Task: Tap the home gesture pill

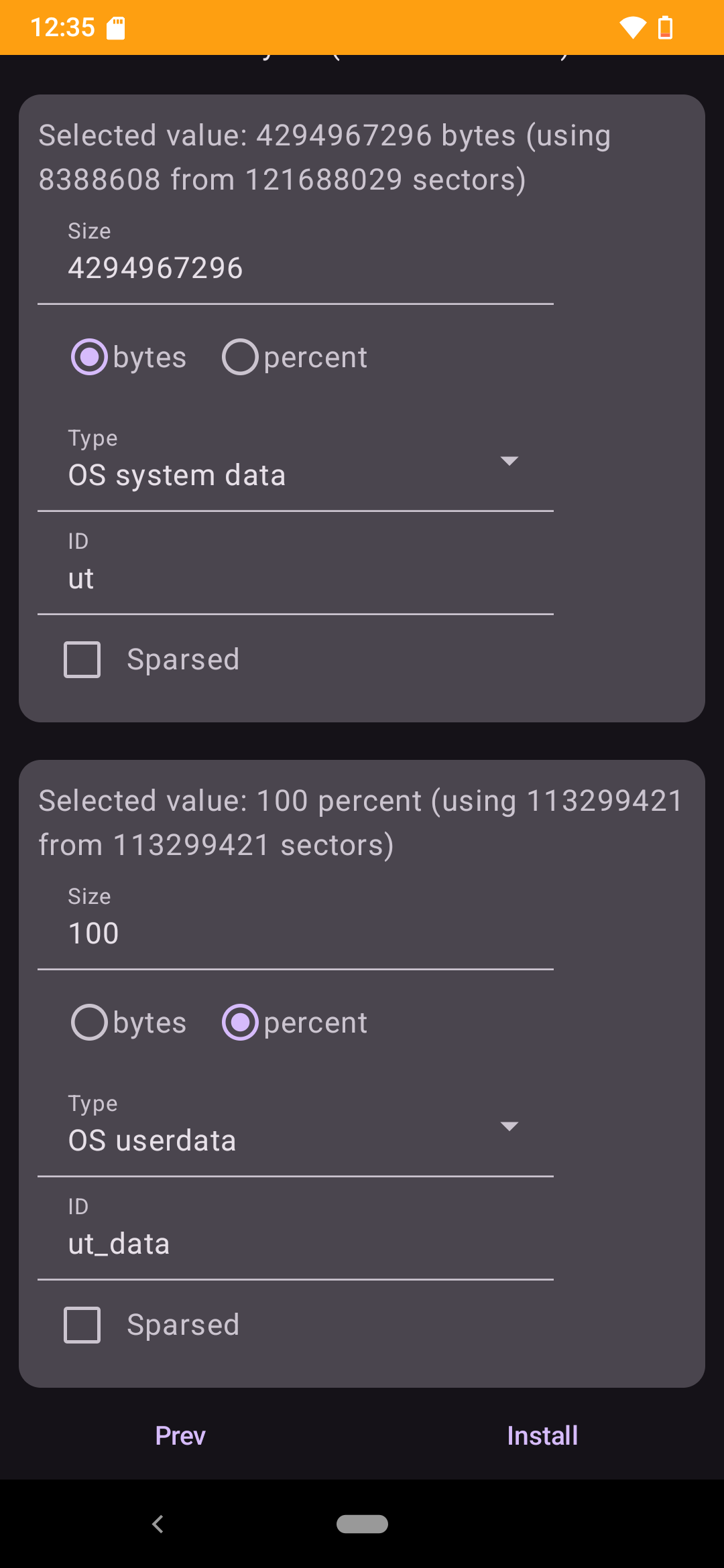Action: [x=362, y=1524]
